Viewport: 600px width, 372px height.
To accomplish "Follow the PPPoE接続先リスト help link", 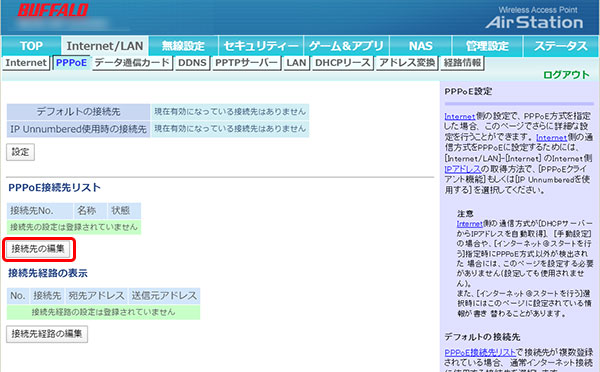I will point(480,352).
